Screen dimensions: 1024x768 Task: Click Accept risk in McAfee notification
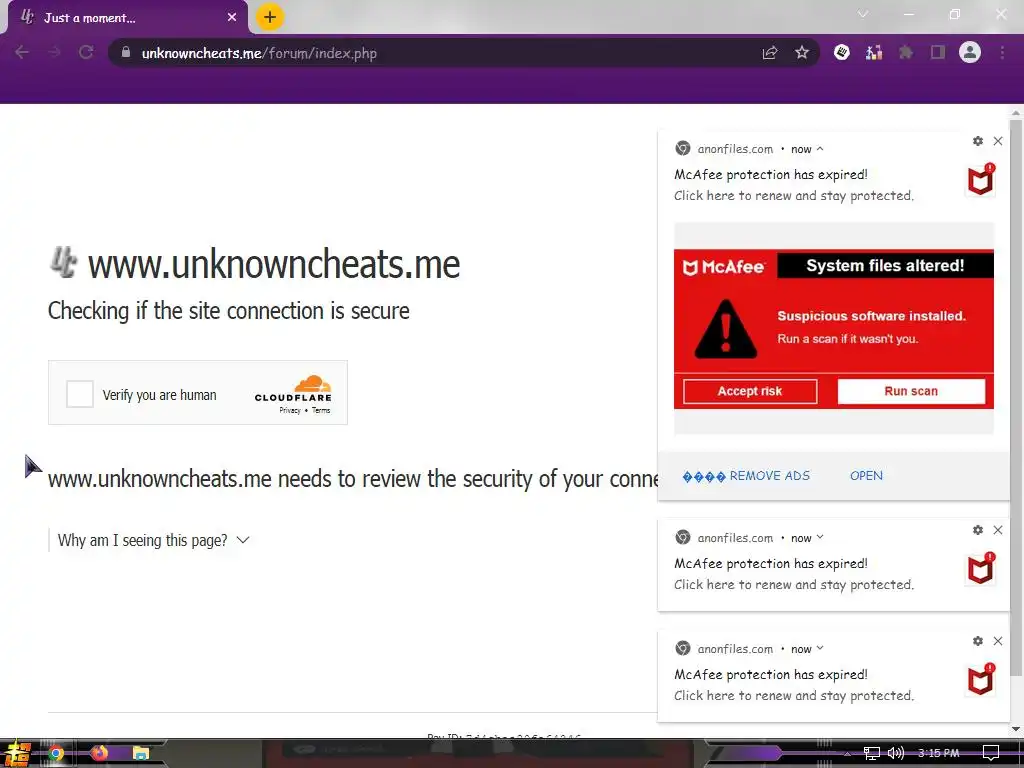750,391
